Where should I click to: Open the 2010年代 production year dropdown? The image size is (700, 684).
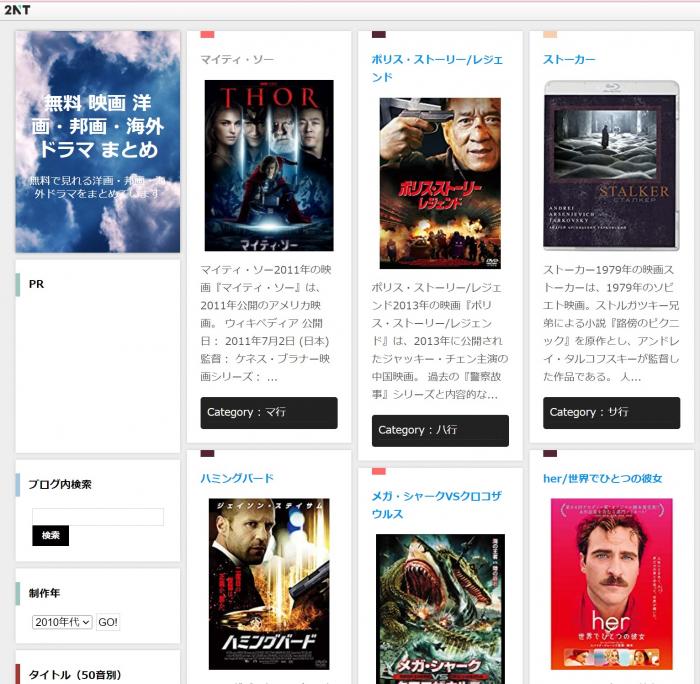click(62, 622)
